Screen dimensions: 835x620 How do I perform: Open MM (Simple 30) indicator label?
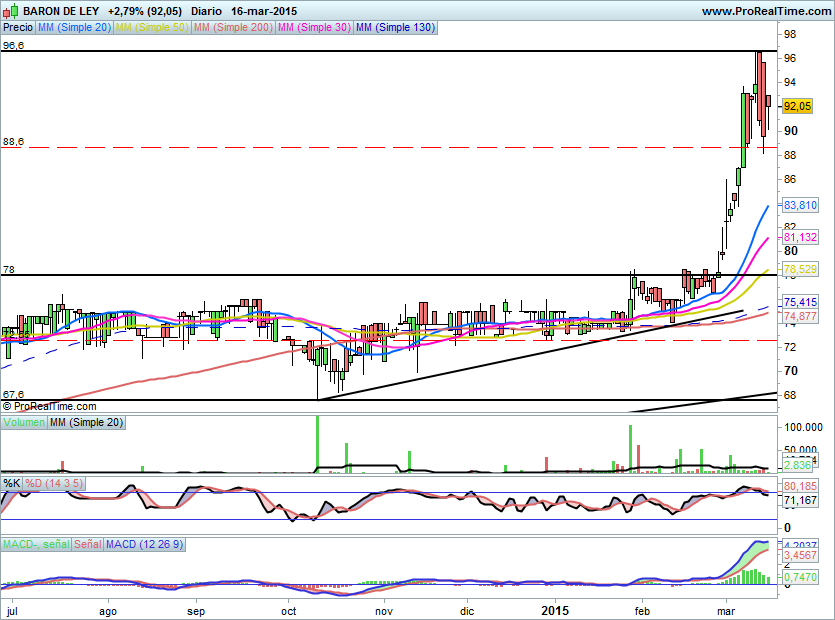pos(314,27)
